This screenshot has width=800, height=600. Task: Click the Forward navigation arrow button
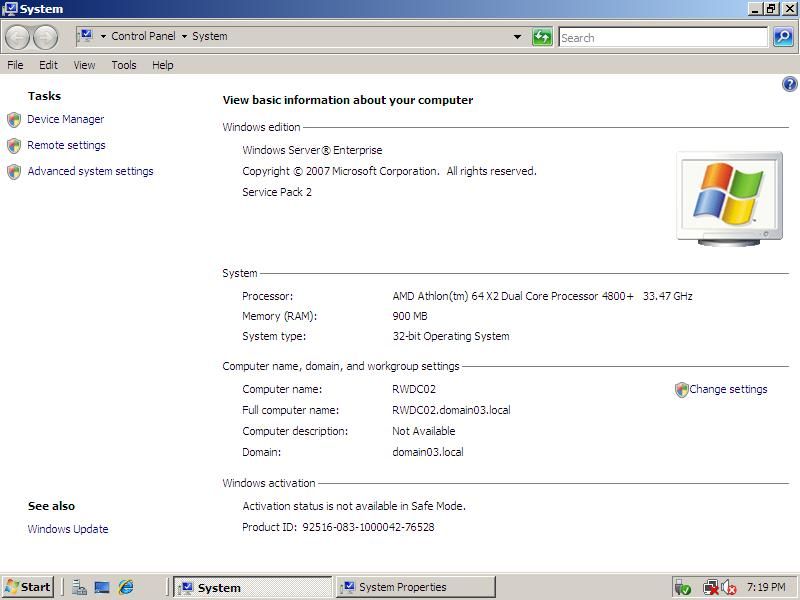point(45,38)
